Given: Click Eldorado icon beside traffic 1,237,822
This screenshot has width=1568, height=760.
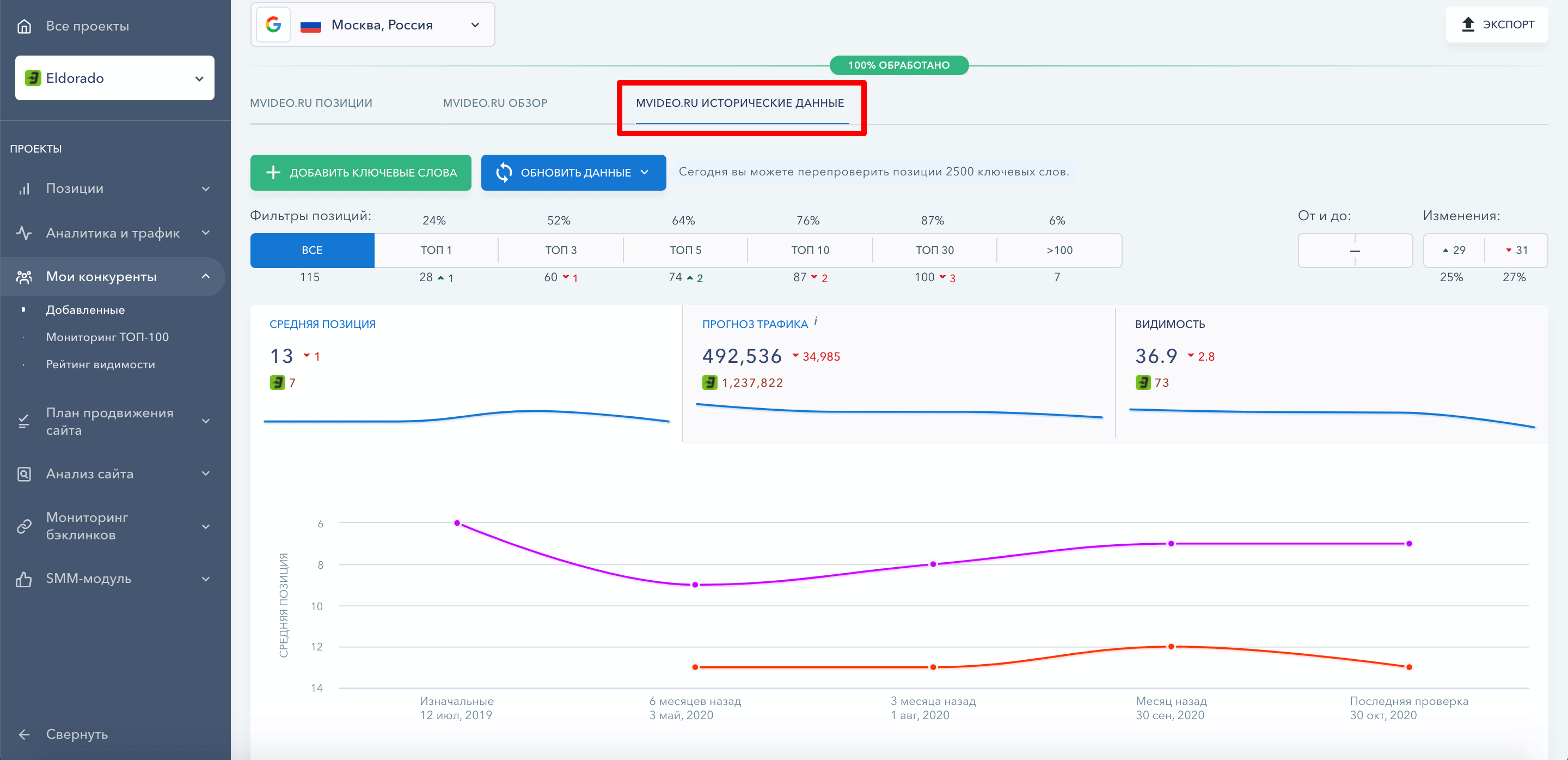Looking at the screenshot, I should pos(710,382).
